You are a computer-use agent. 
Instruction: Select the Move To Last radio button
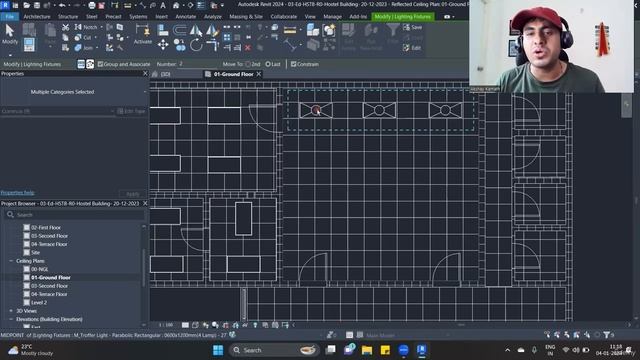pos(268,64)
